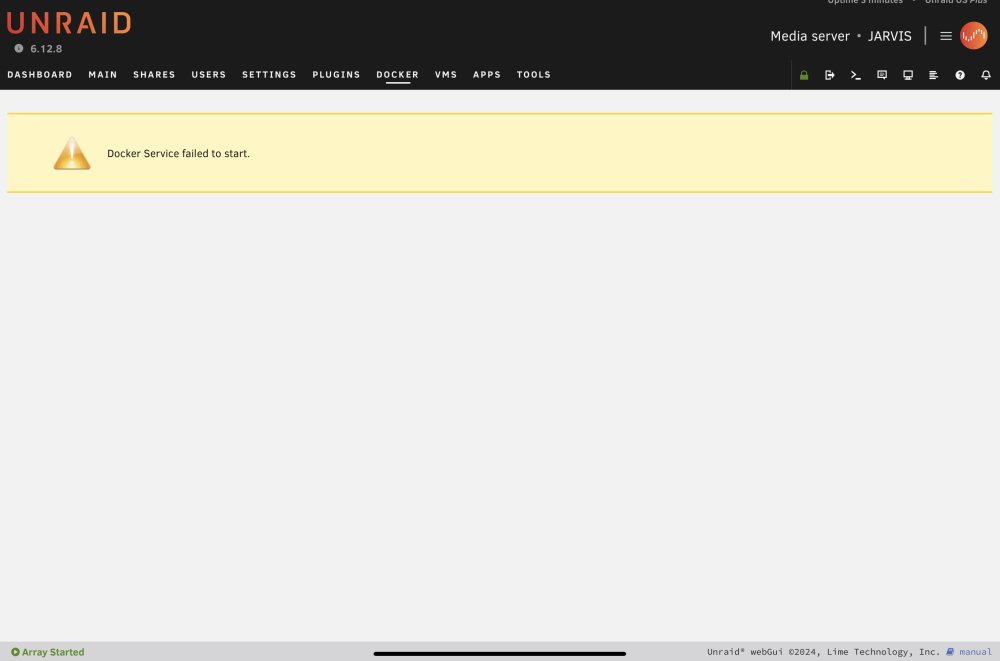Switch to the VMs tab

pyautogui.click(x=446, y=75)
